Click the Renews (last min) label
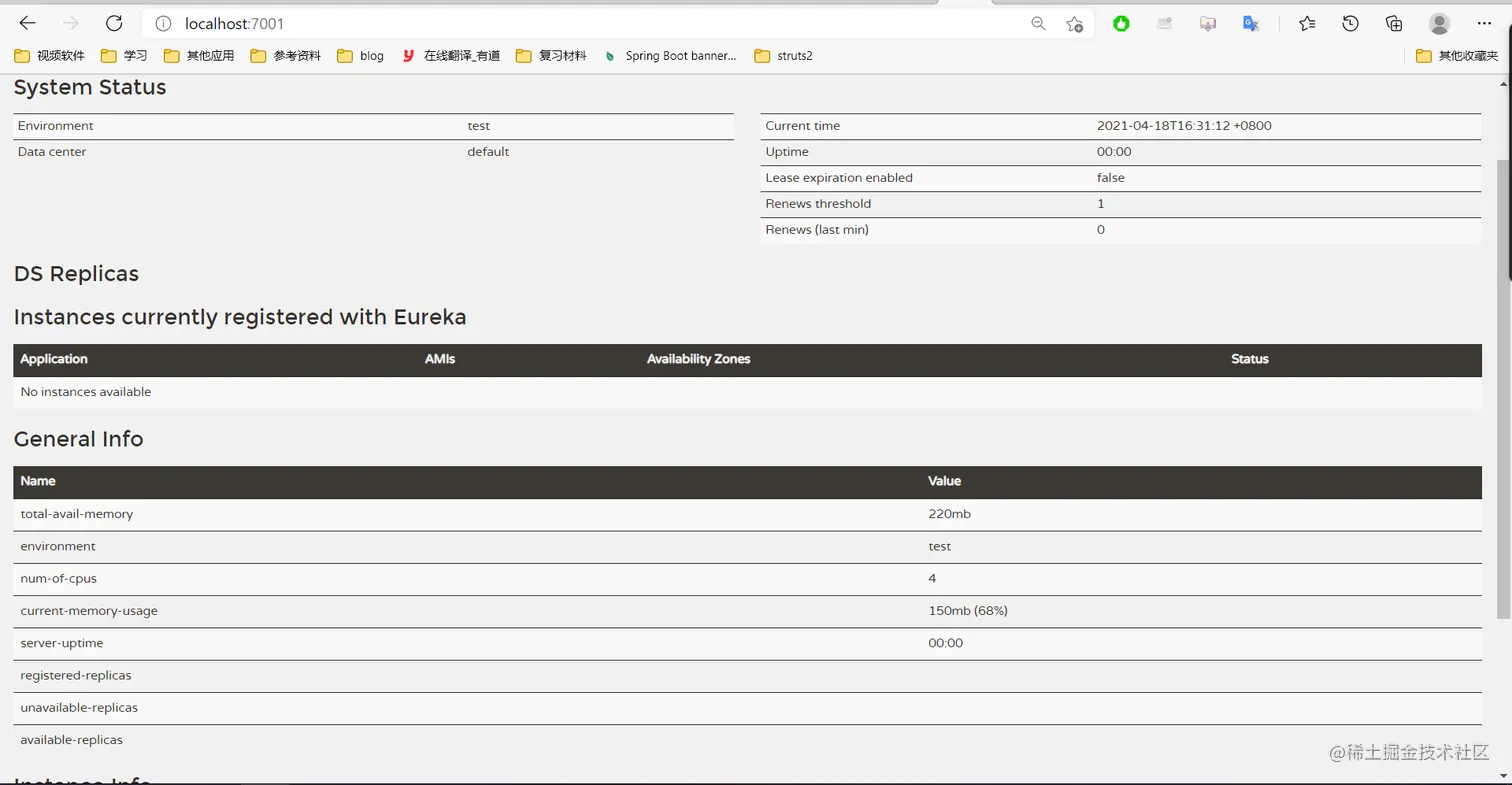1512x785 pixels. tap(817, 230)
